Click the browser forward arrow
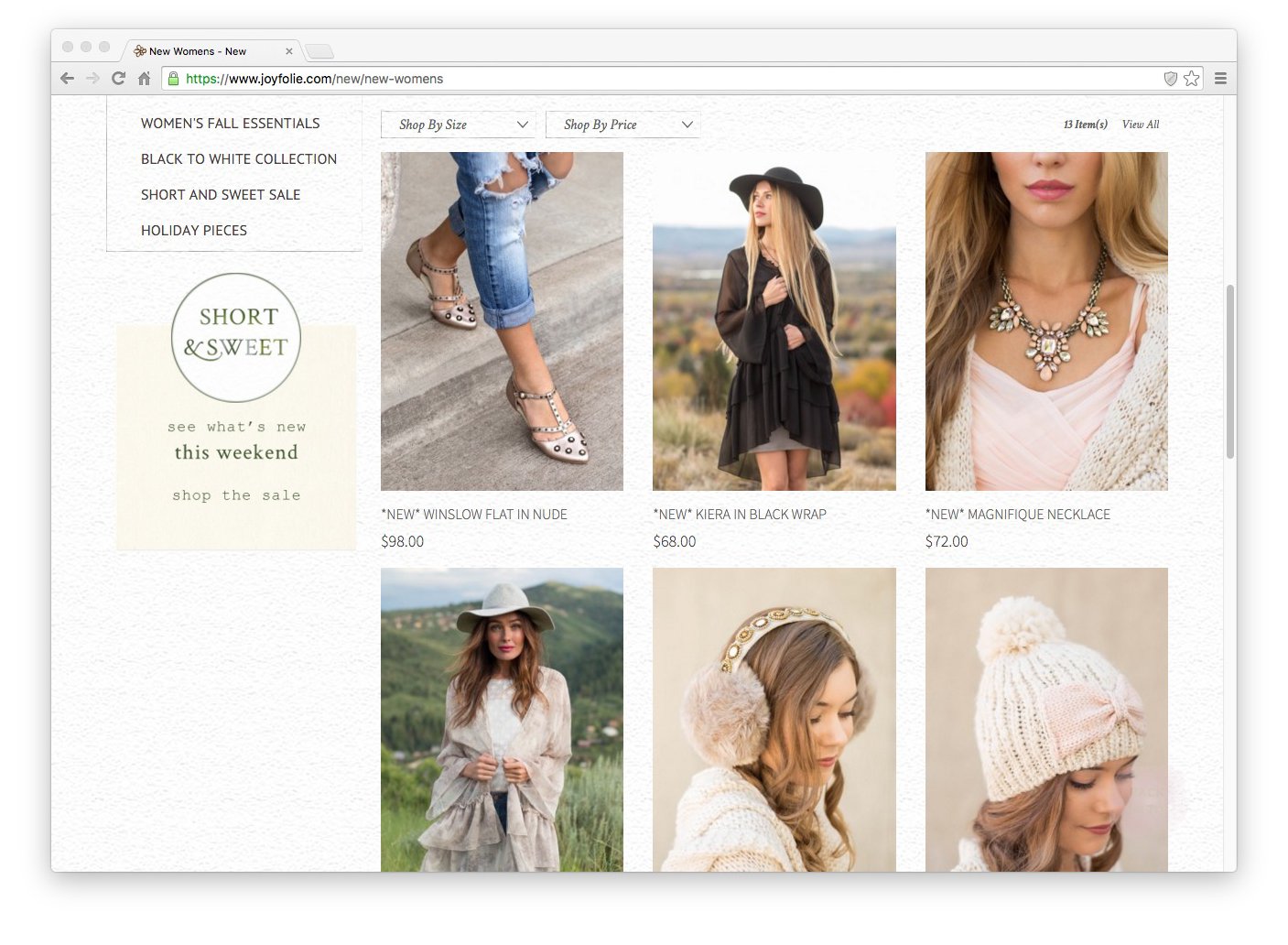The height and width of the screenshot is (945, 1288). (92, 79)
